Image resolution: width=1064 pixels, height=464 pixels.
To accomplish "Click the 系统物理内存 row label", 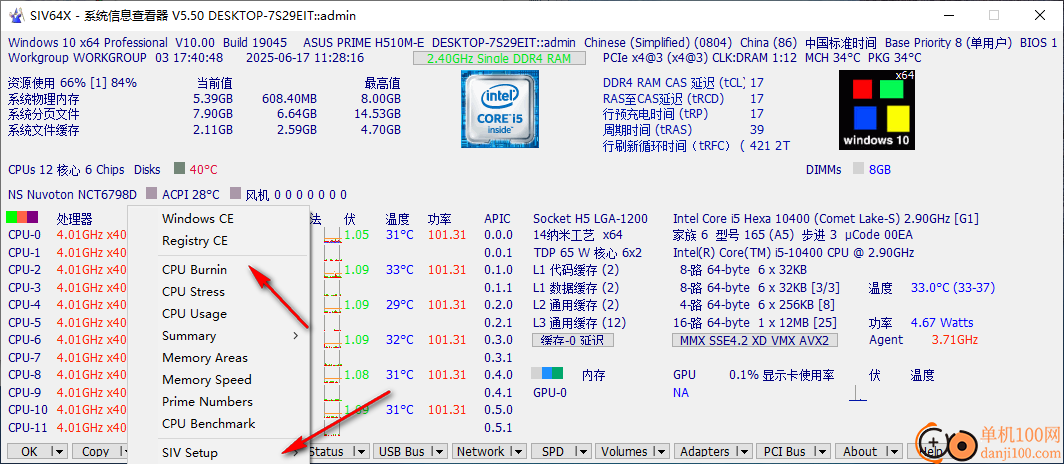I will 43,100.
